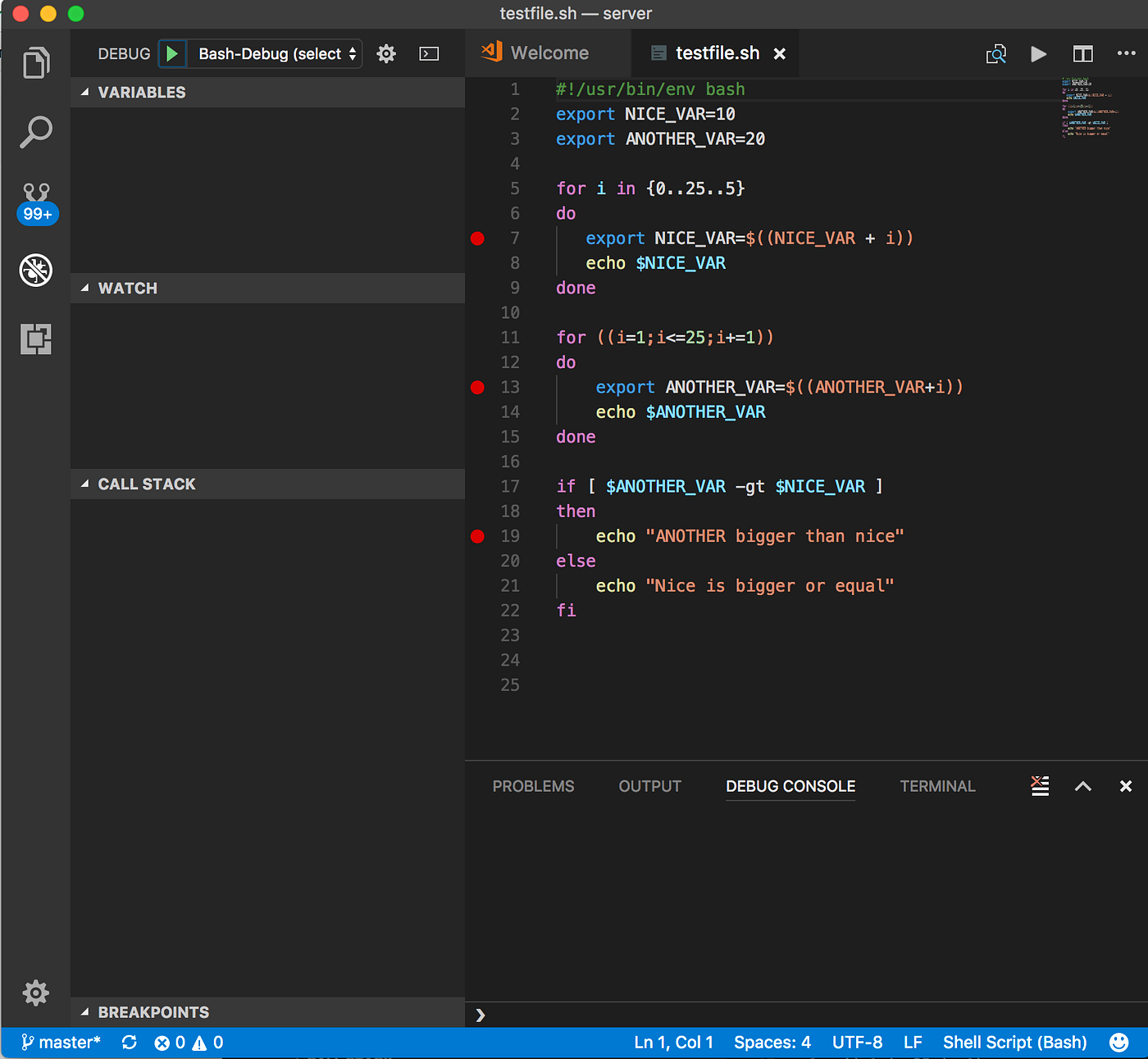Switch to the TERMINAL panel tab
Screen dimensions: 1148x1059
click(937, 786)
